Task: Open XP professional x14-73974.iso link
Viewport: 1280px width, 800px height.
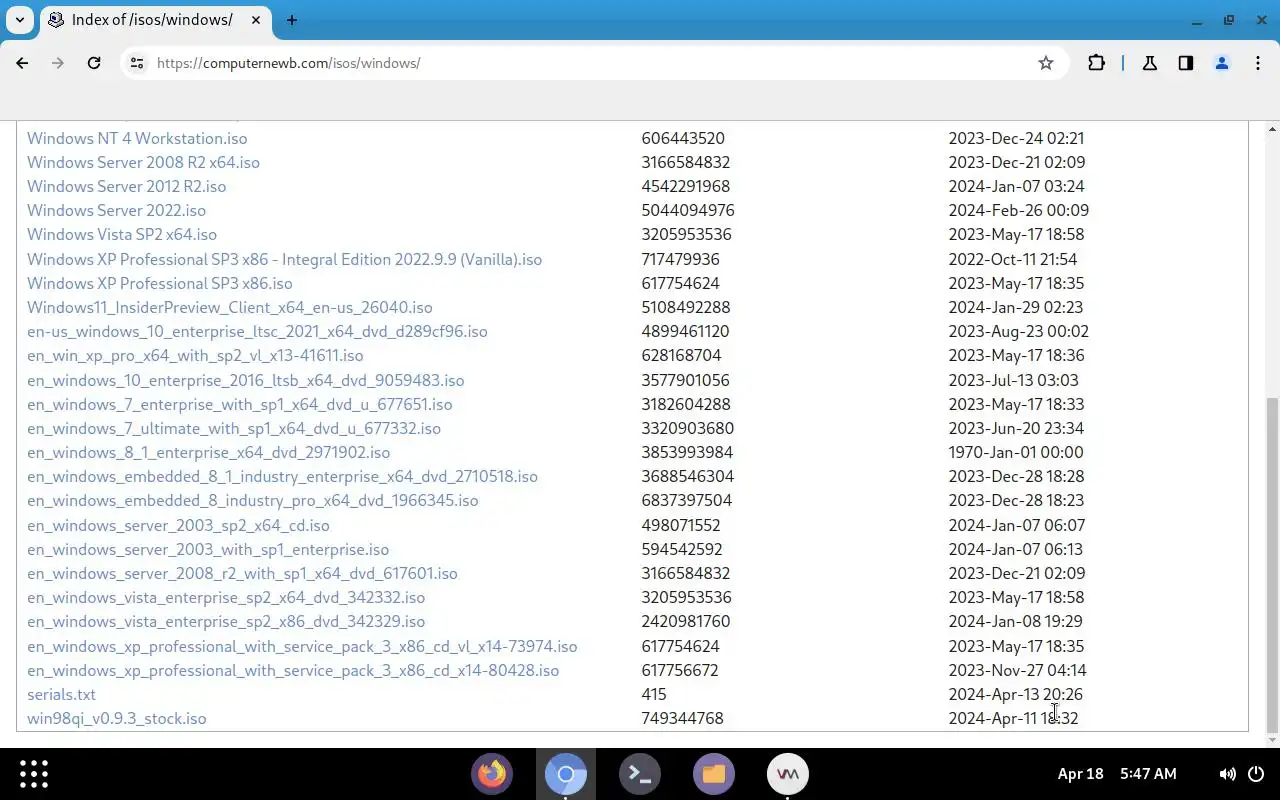Action: point(302,646)
